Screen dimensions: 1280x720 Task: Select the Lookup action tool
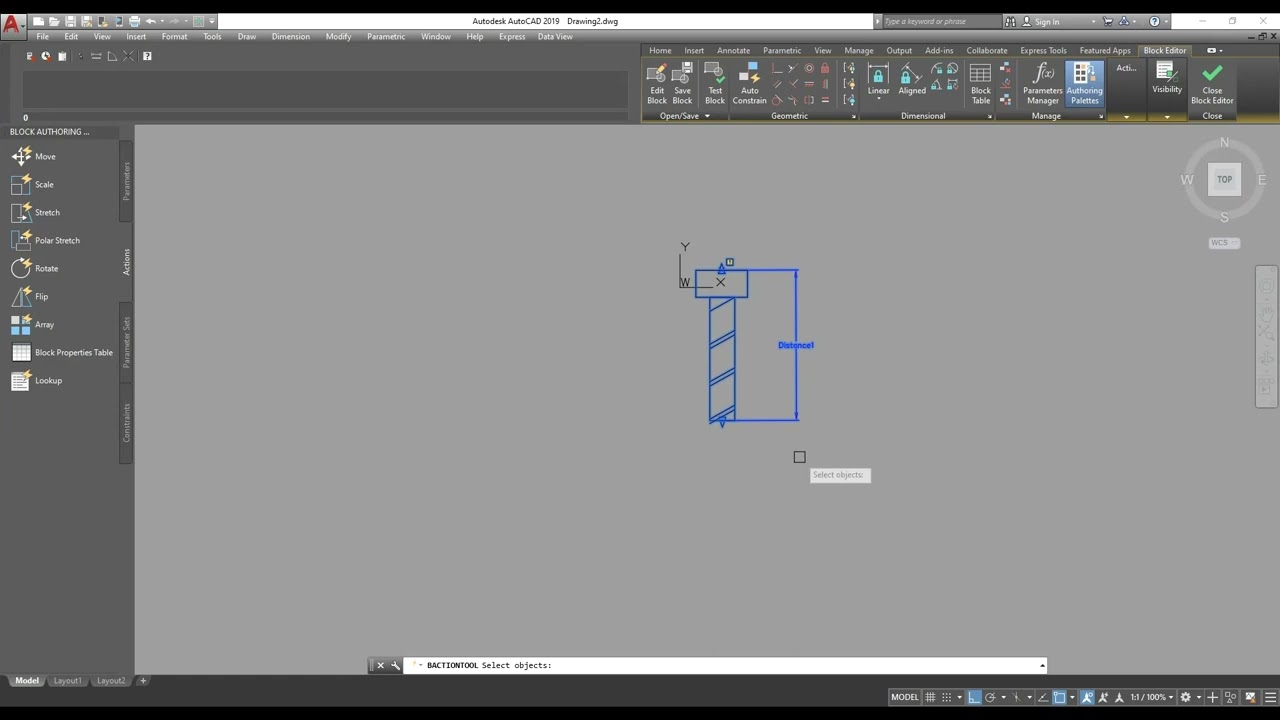[x=37, y=380]
